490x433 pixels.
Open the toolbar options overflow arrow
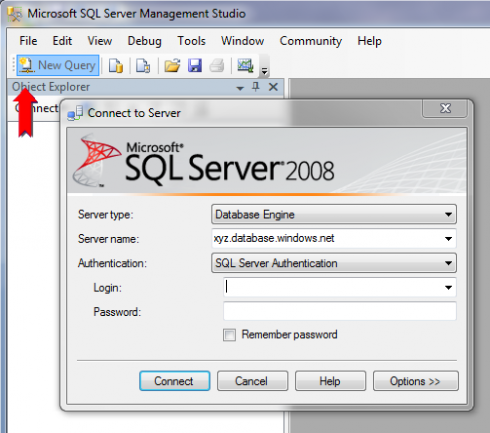264,71
